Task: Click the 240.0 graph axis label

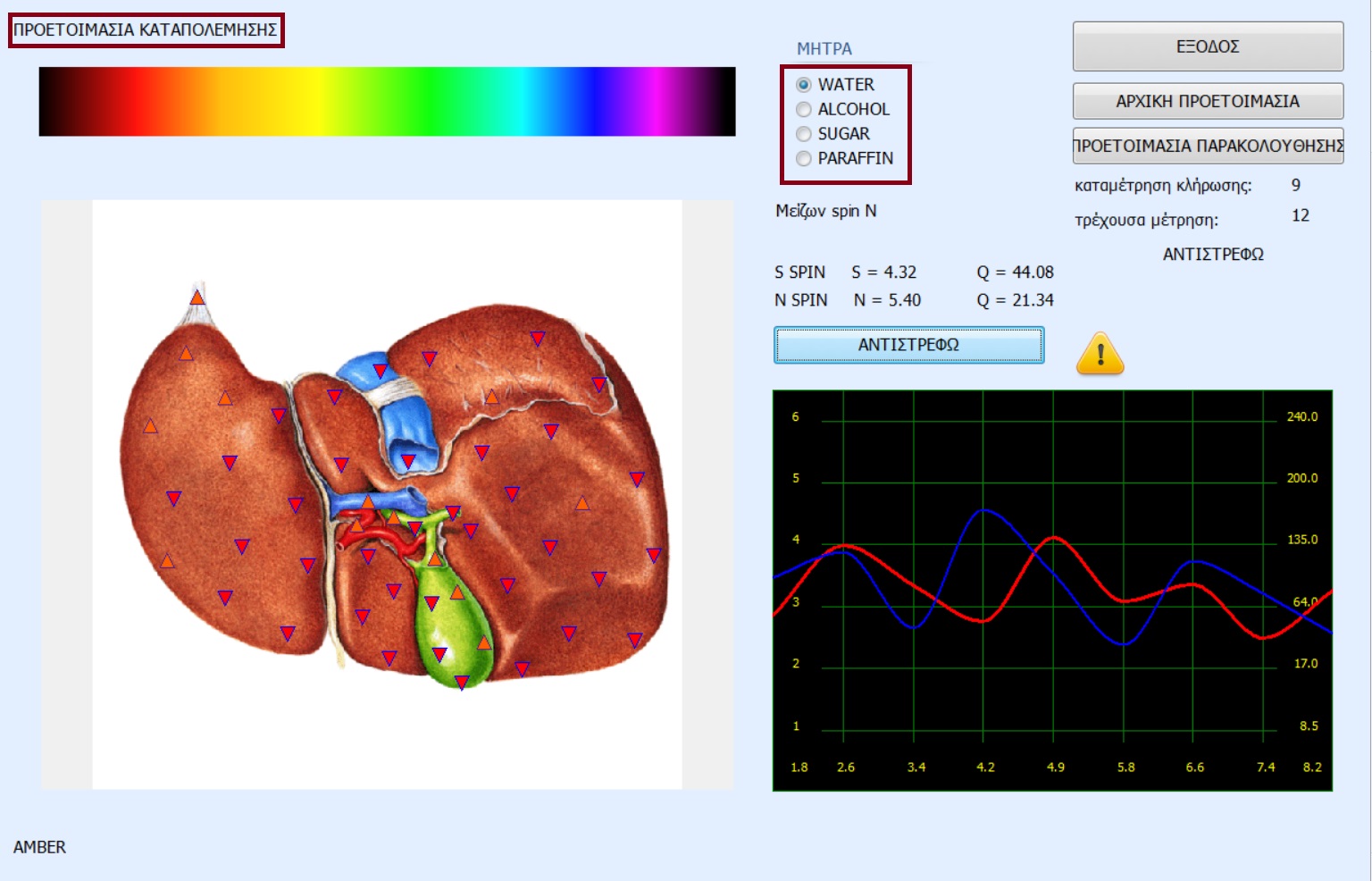Action: click(x=1302, y=416)
